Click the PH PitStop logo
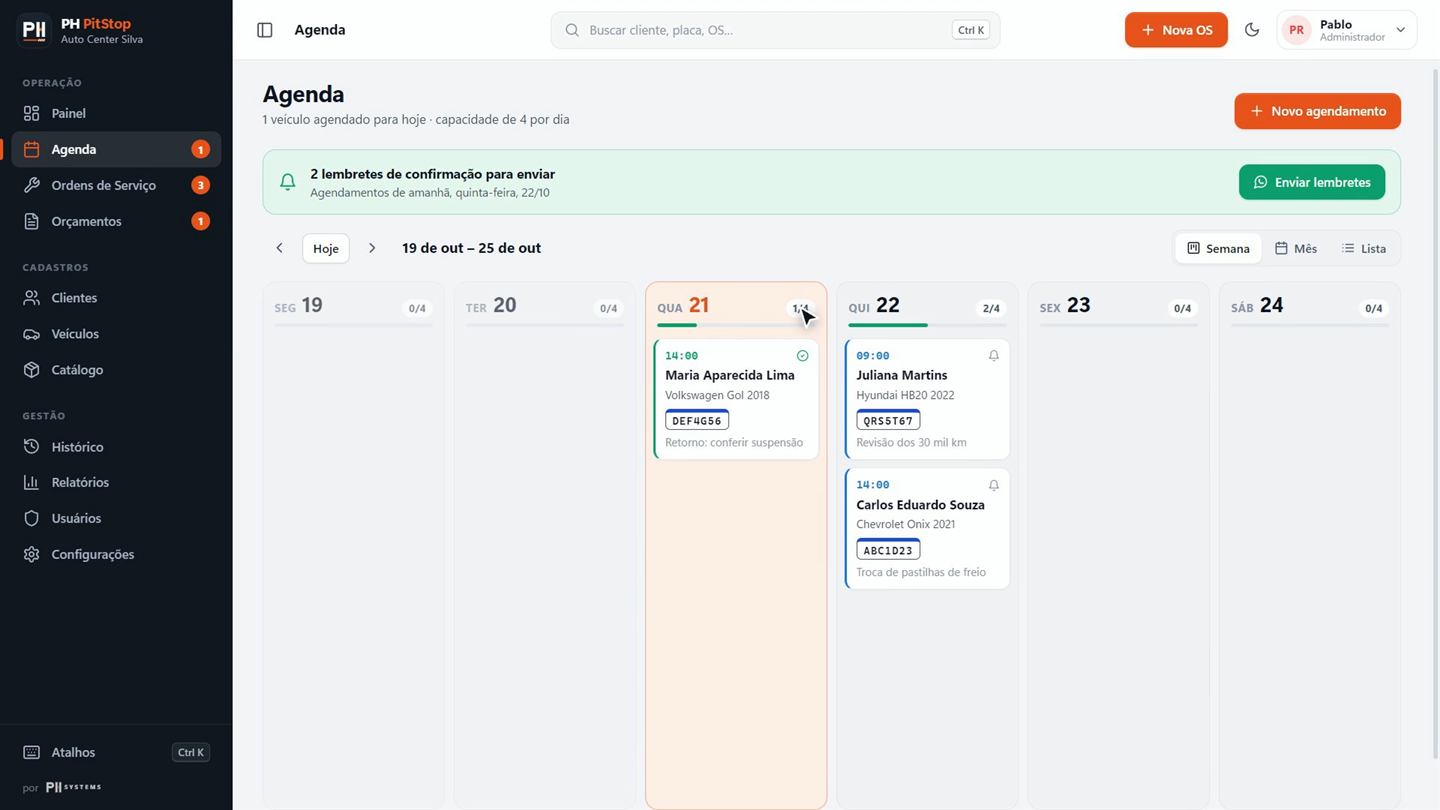1440x810 pixels. pyautogui.click(x=34, y=30)
